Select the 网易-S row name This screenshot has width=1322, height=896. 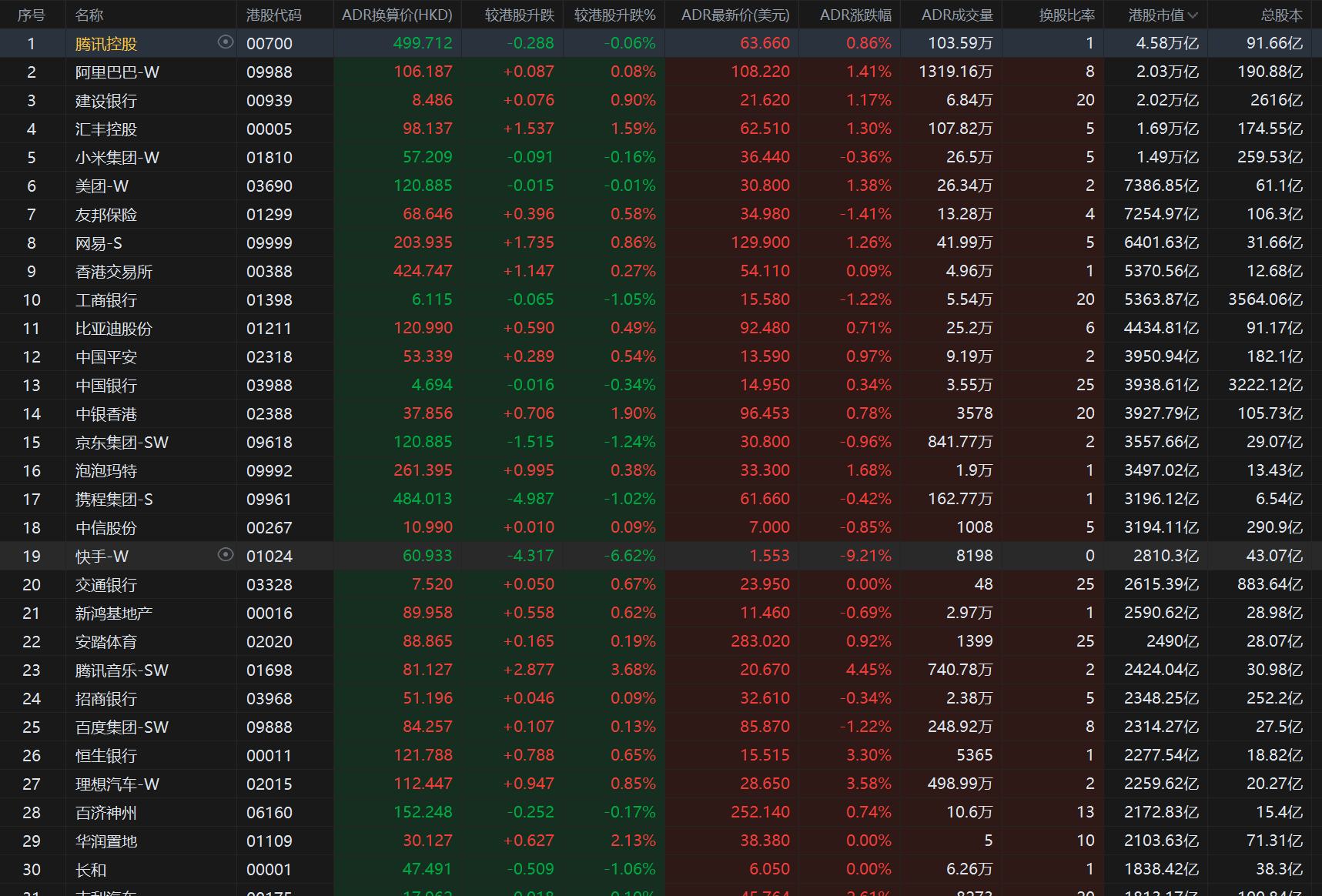point(99,243)
